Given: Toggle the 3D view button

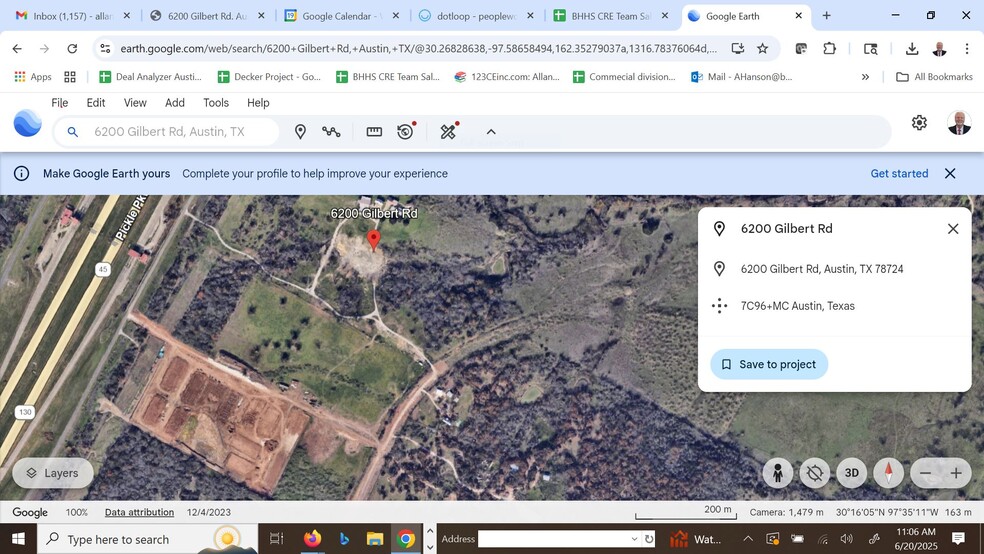Looking at the screenshot, I should [852, 473].
